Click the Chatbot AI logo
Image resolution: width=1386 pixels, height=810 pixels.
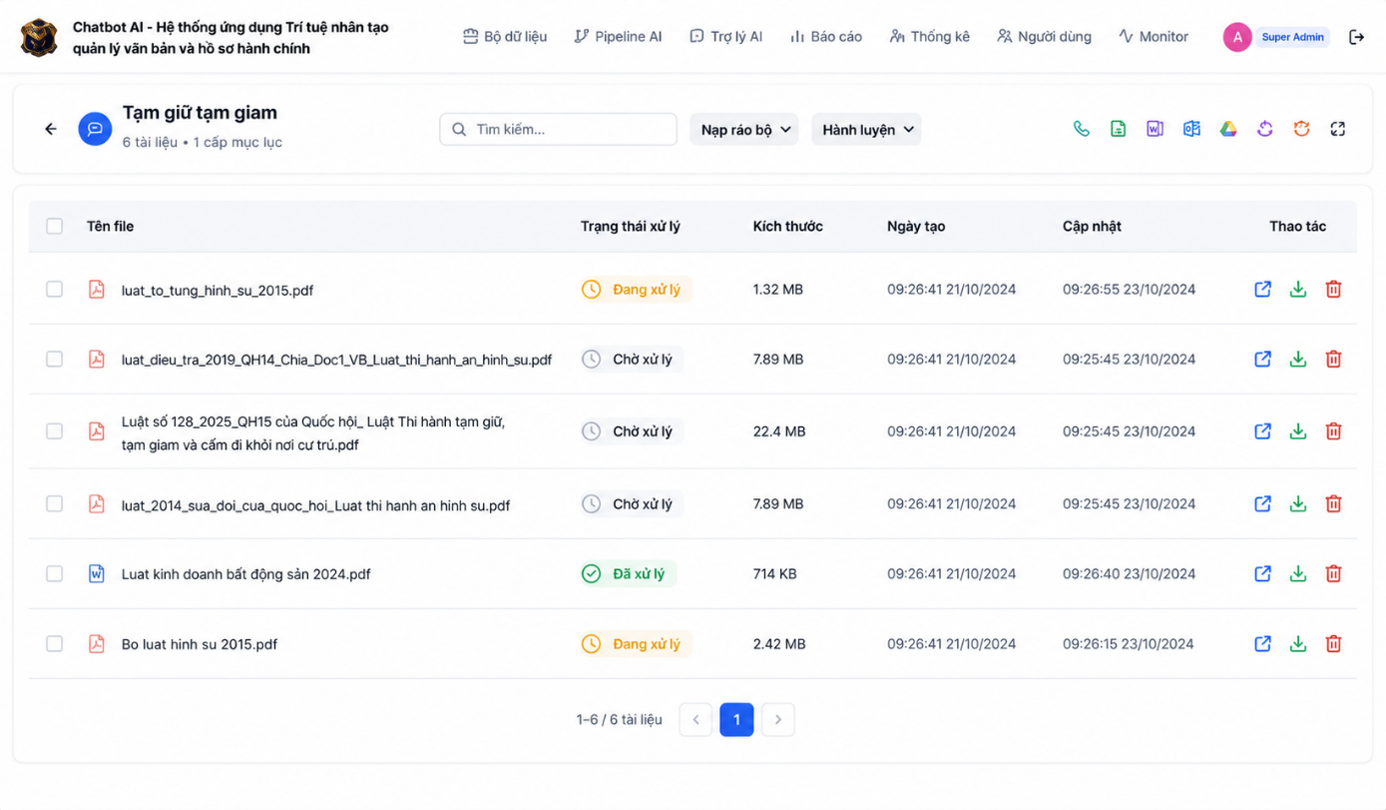[39, 37]
